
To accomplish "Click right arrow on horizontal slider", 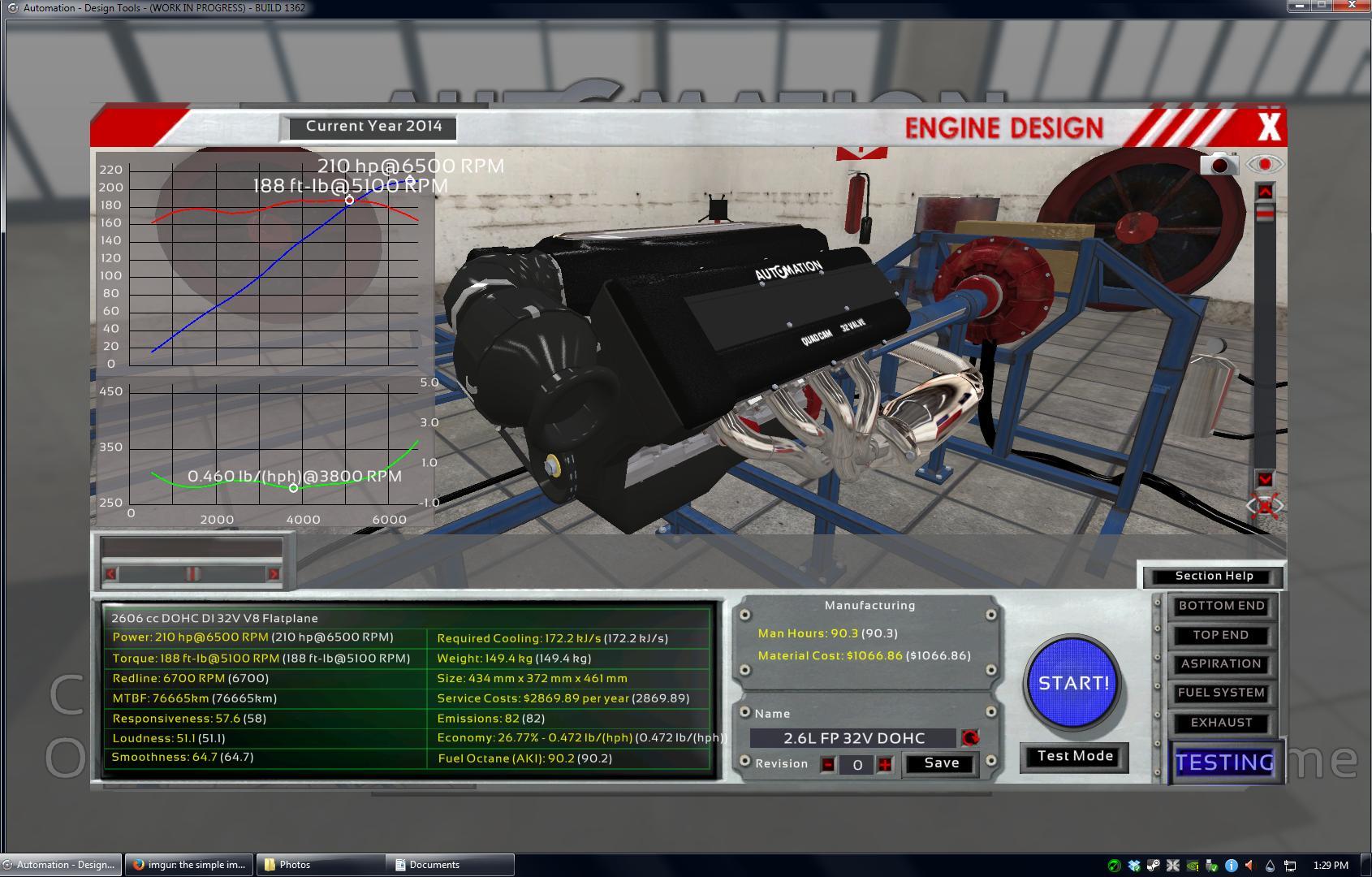I will [x=274, y=574].
